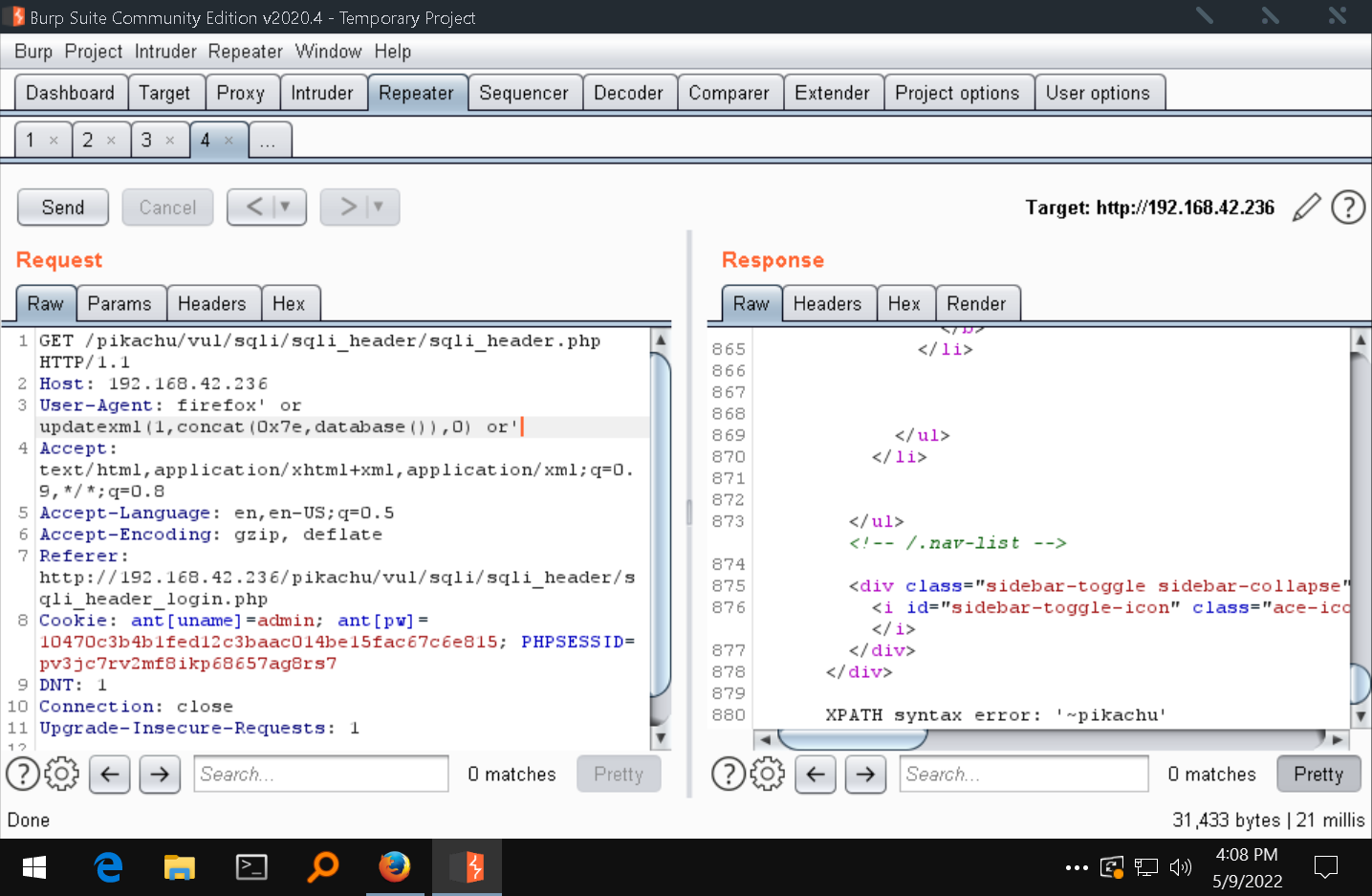
Task: Switch to the Decoder tab
Action: (x=628, y=93)
